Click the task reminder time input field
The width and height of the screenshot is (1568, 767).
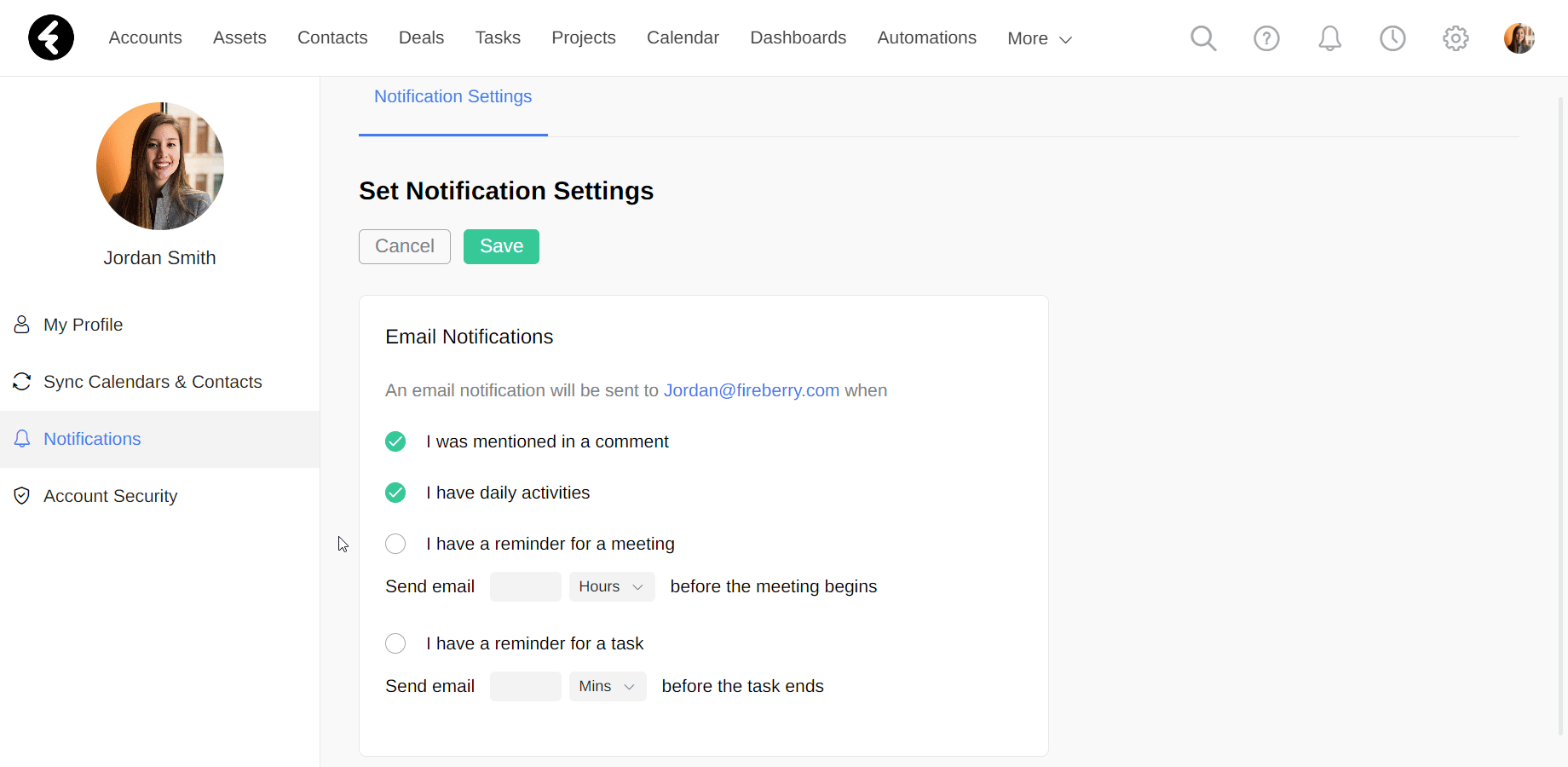coord(526,686)
